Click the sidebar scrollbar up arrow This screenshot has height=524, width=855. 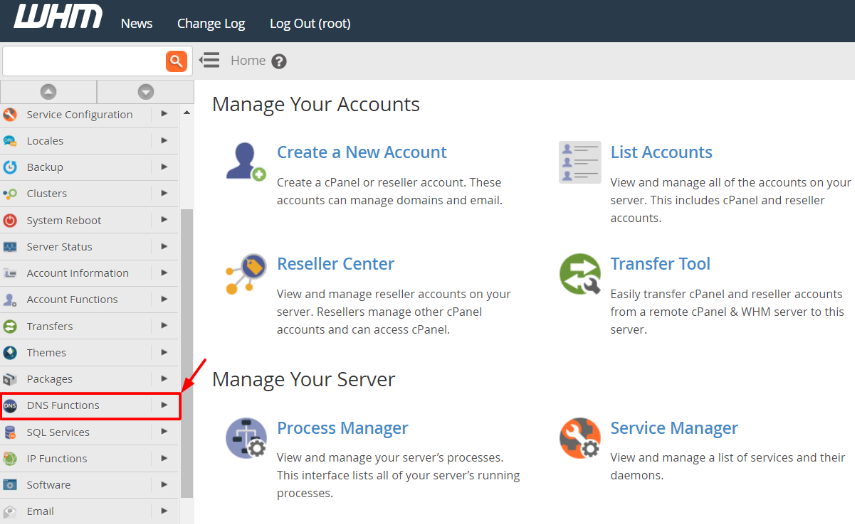click(x=187, y=112)
